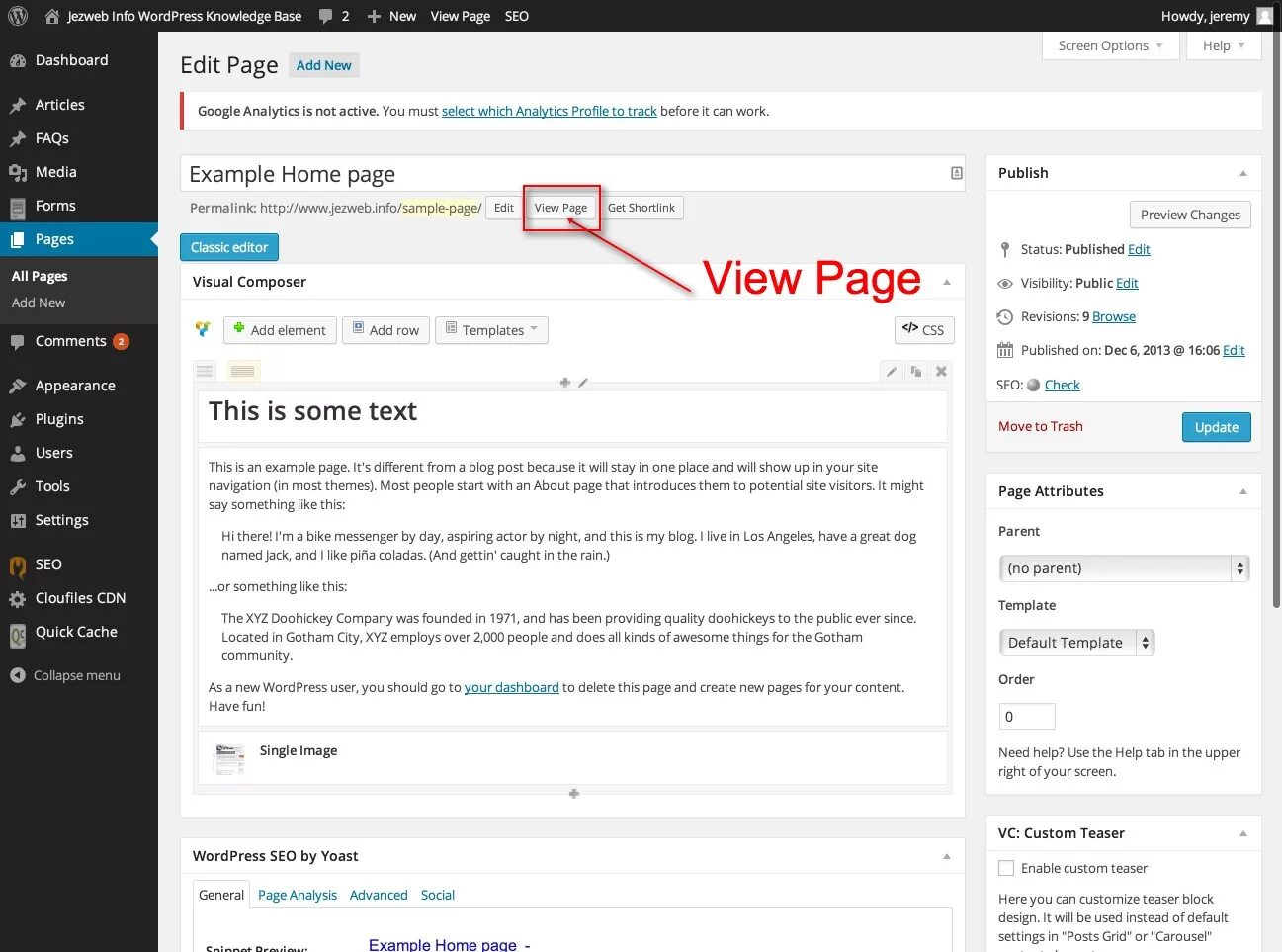Click the clone row icon
This screenshot has height=952, width=1282.
pyautogui.click(x=915, y=371)
